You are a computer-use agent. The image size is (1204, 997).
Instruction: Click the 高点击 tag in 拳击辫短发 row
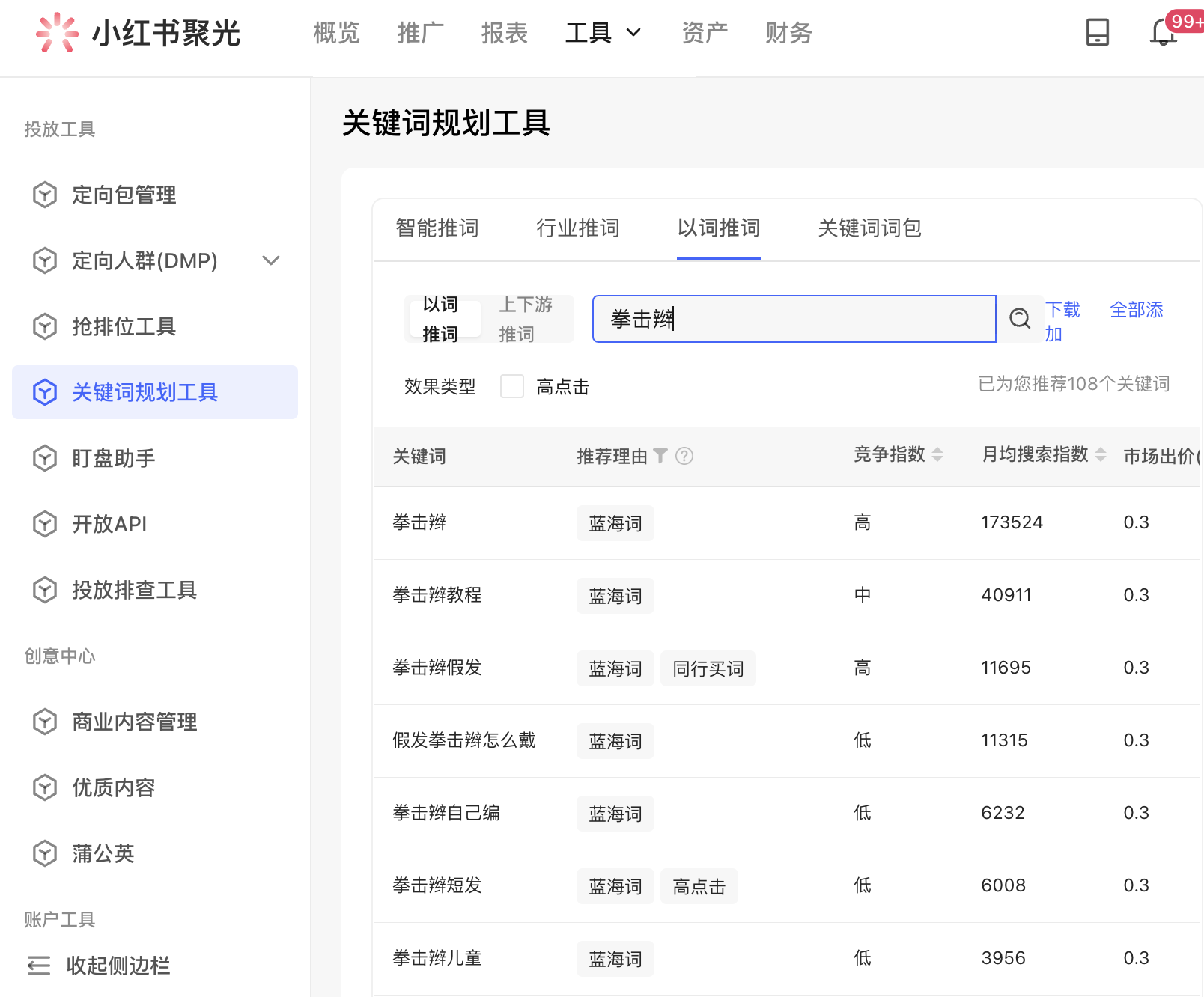(699, 886)
